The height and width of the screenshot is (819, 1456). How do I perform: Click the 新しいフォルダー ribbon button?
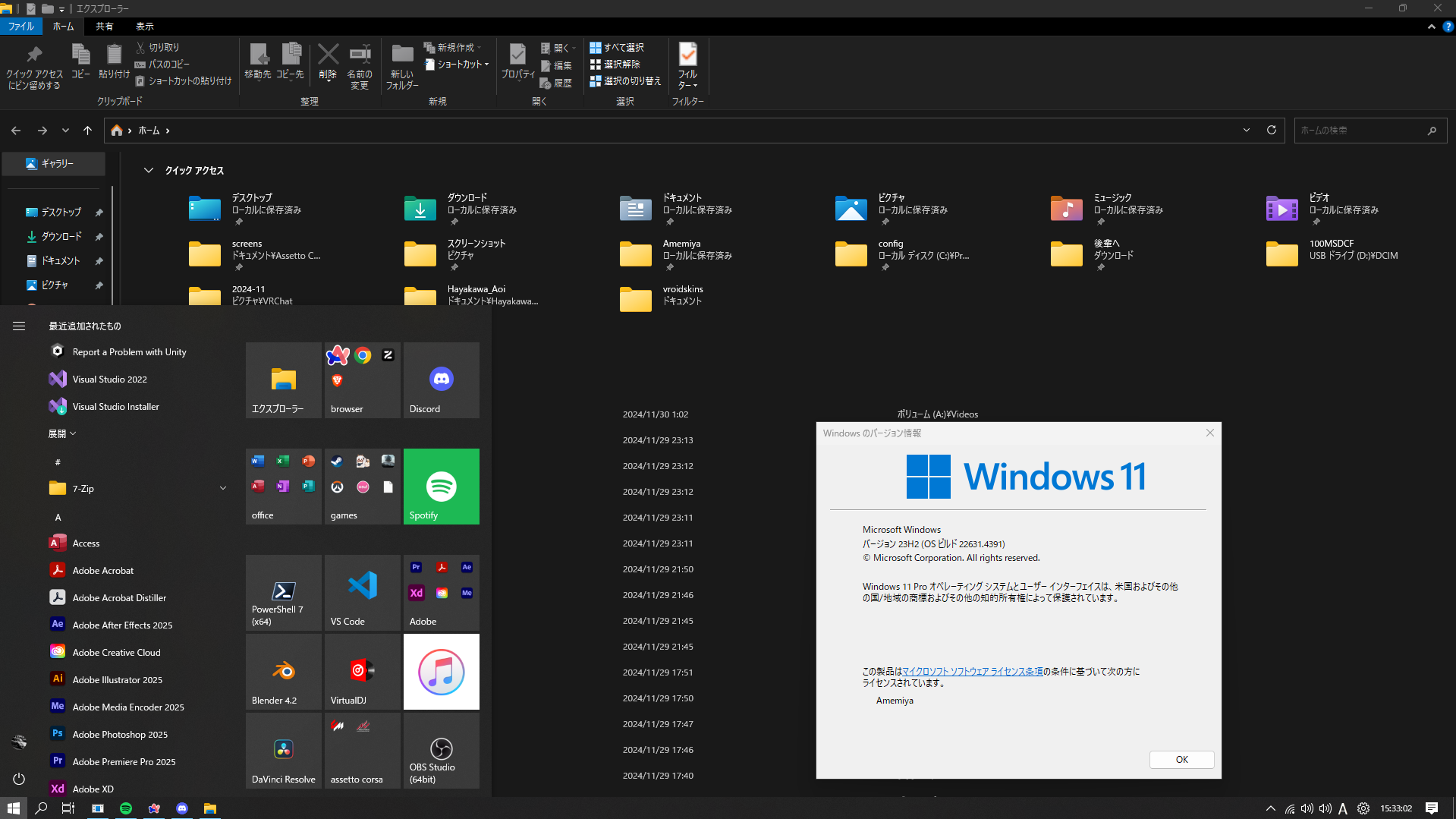402,65
